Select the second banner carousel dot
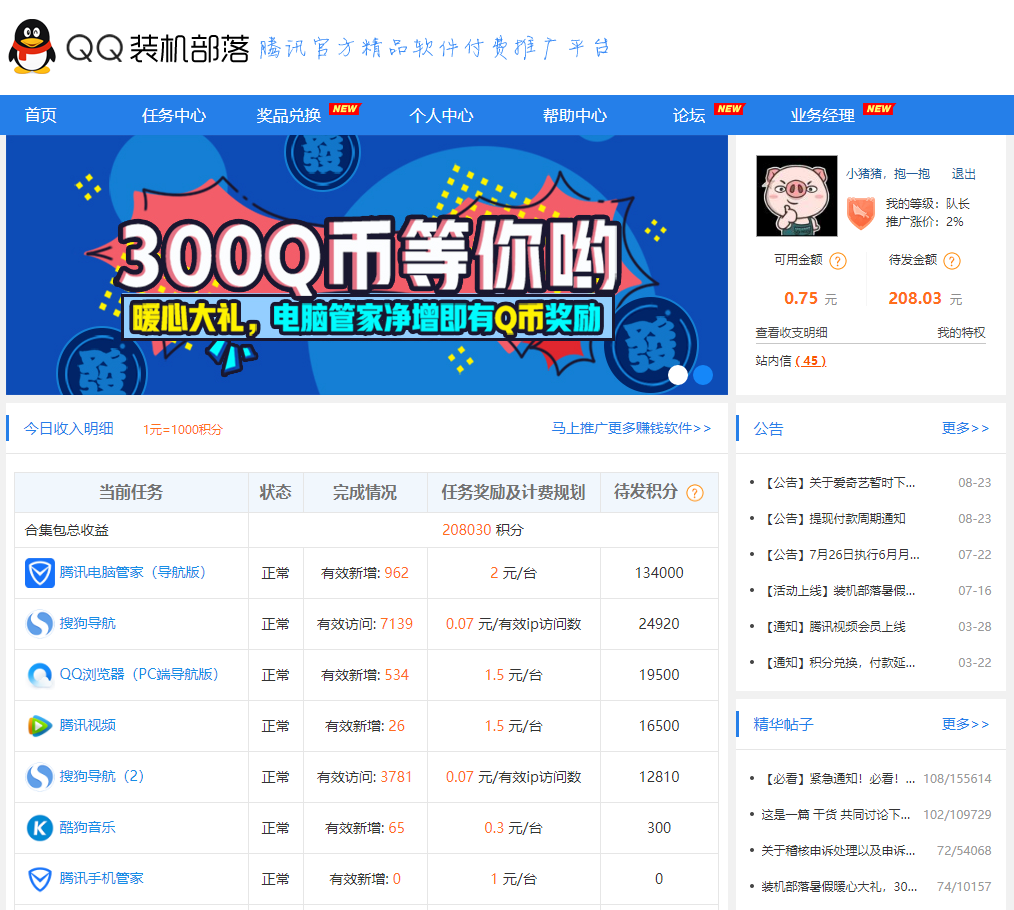Screen dimensions: 1014x910 point(702,375)
